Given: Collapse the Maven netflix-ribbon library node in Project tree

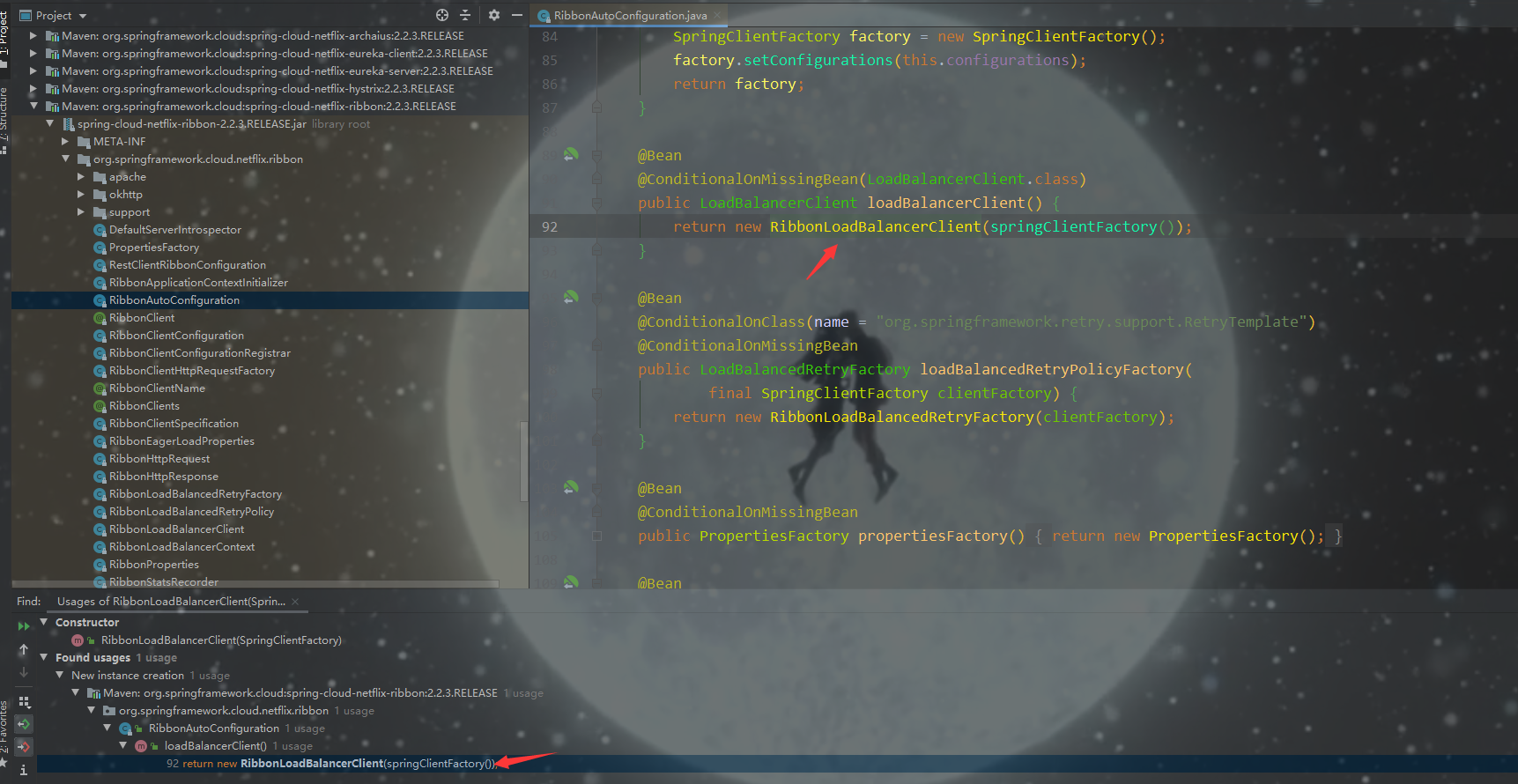Looking at the screenshot, I should tap(33, 107).
